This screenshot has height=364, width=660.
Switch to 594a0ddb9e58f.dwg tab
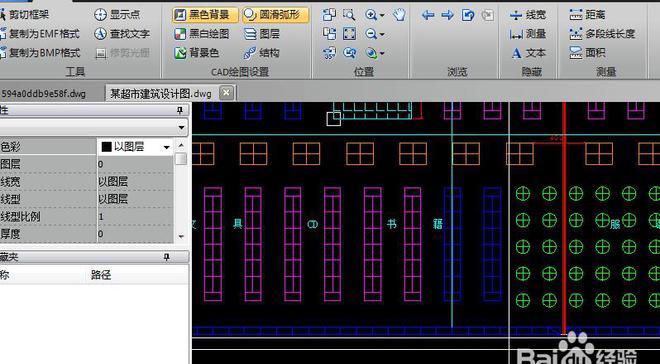[x=44, y=93]
